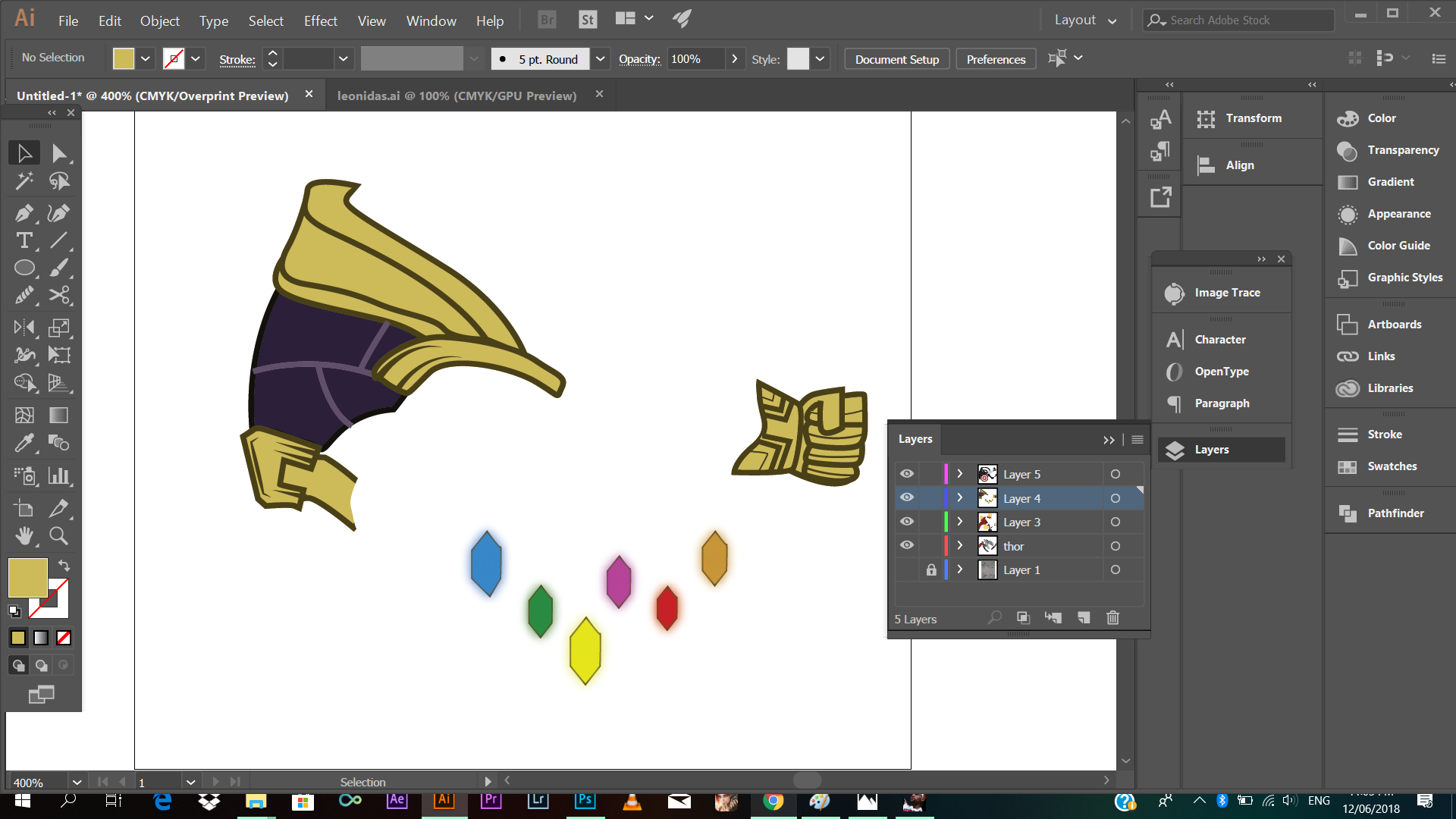Open the Layers panel options menu
This screenshot has width=1456, height=819.
tap(1137, 440)
